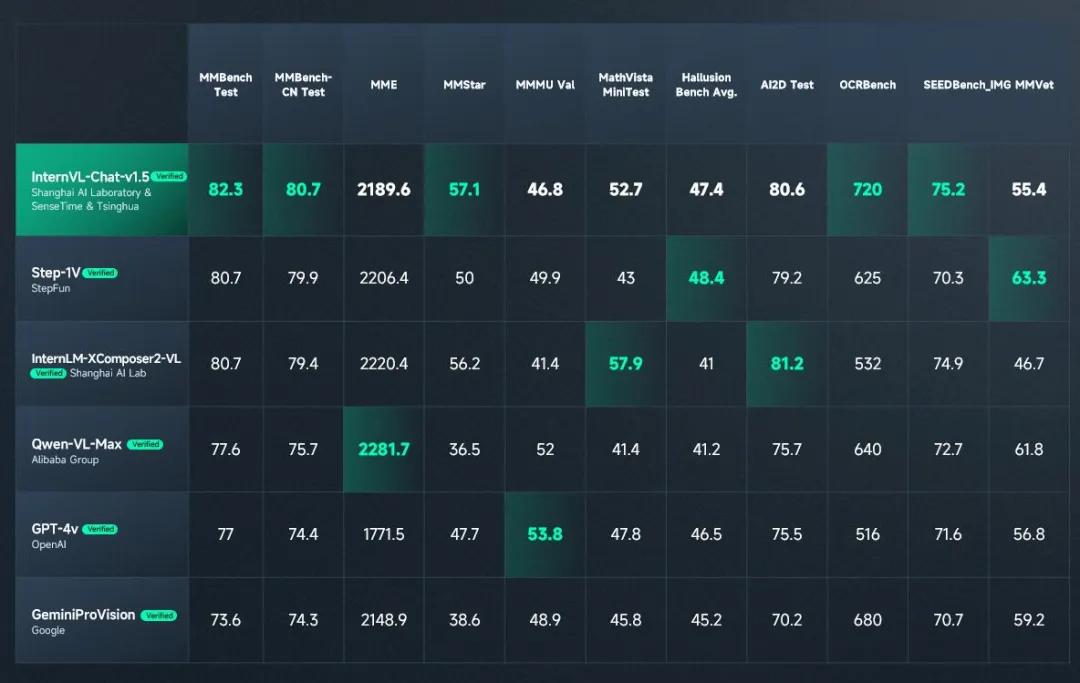Click the Verified badge under InternLM-XComposer2-VL

(48, 373)
